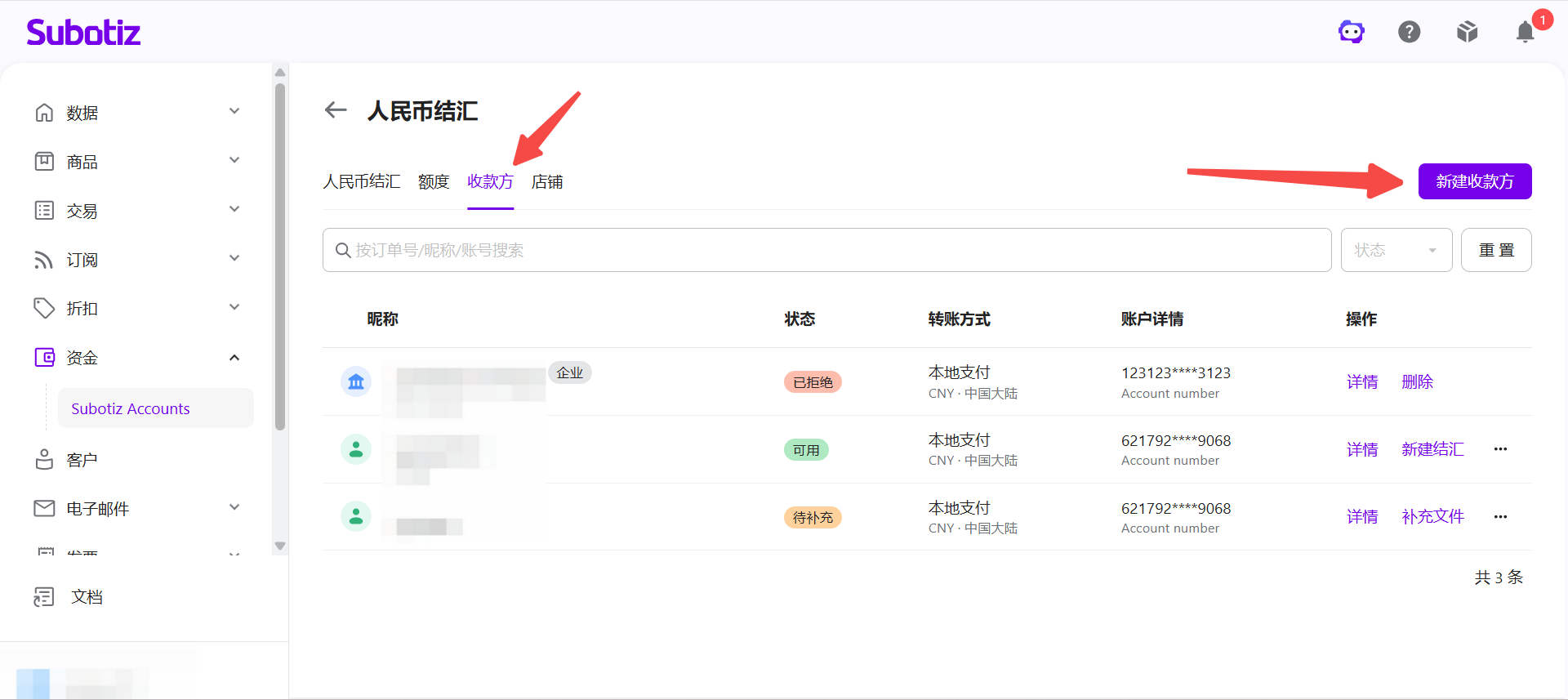The height and width of the screenshot is (700, 1568).
Task: Click the 客户 person icon
Action: tap(44, 459)
